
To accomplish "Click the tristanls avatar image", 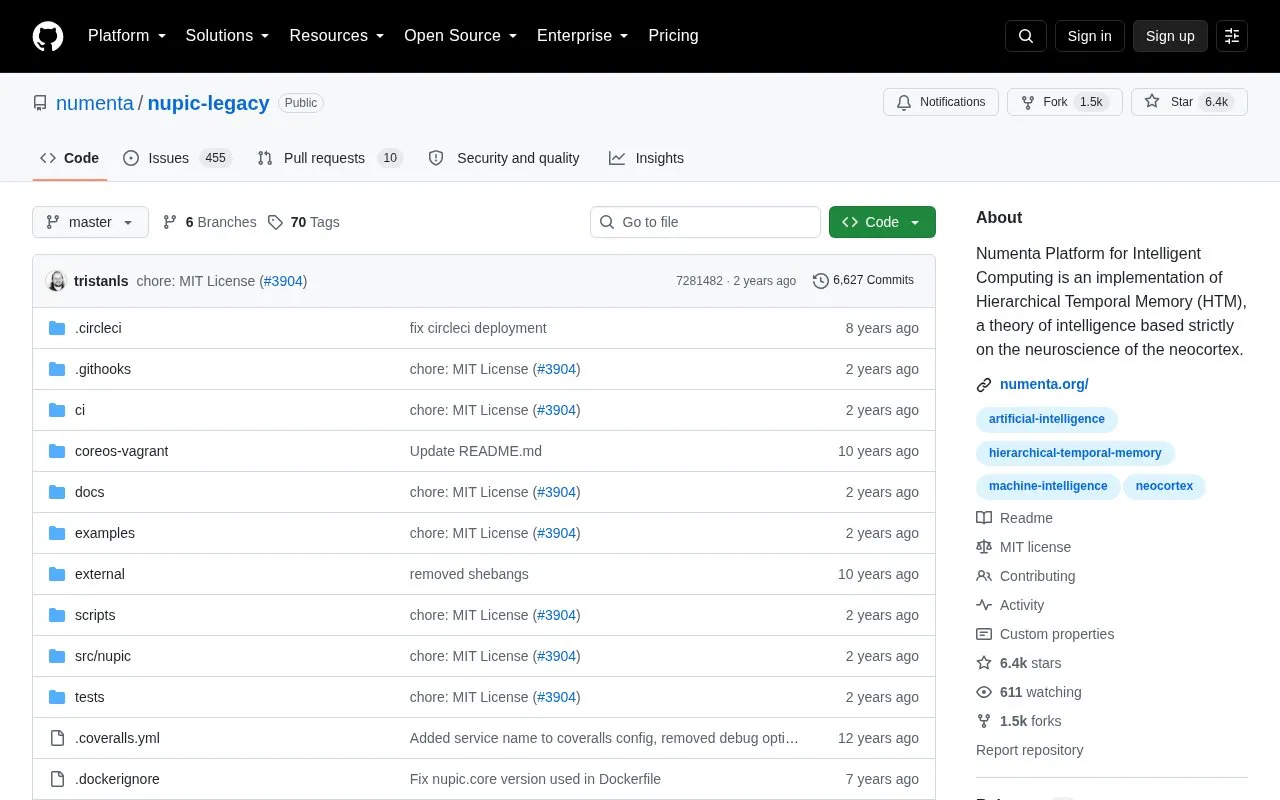I will click(57, 281).
